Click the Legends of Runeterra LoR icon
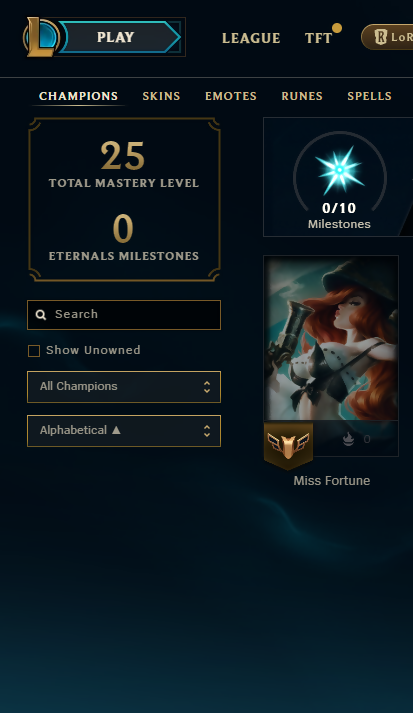This screenshot has width=413, height=713. click(381, 37)
